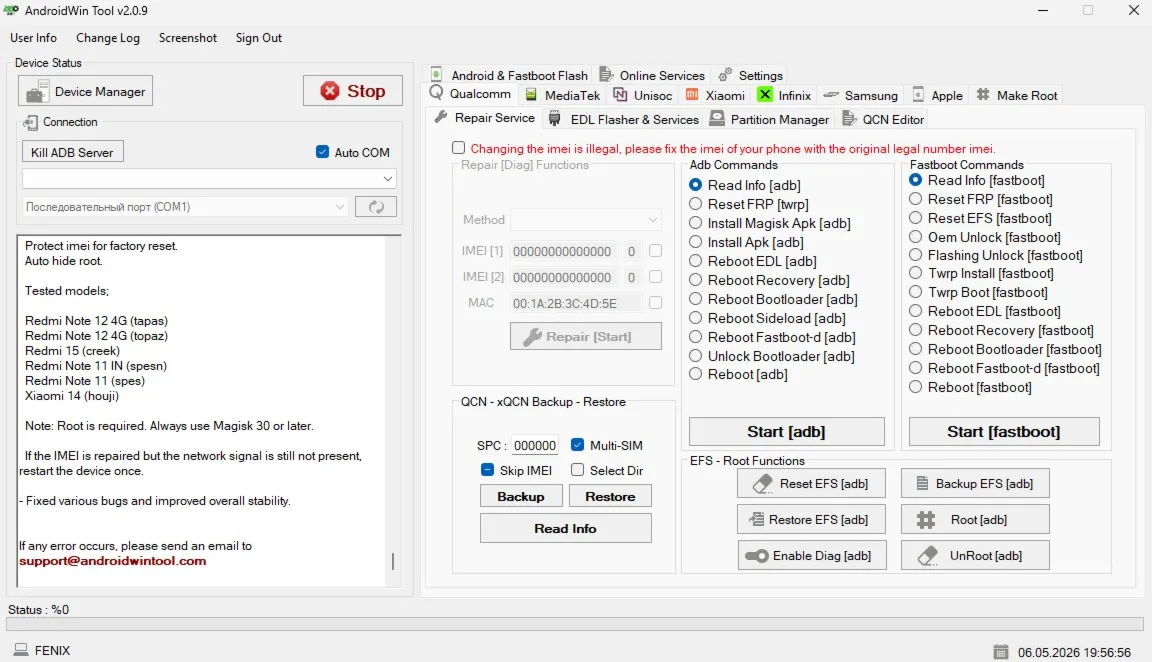
Task: Open the repair Method dropdown
Action: 586,220
